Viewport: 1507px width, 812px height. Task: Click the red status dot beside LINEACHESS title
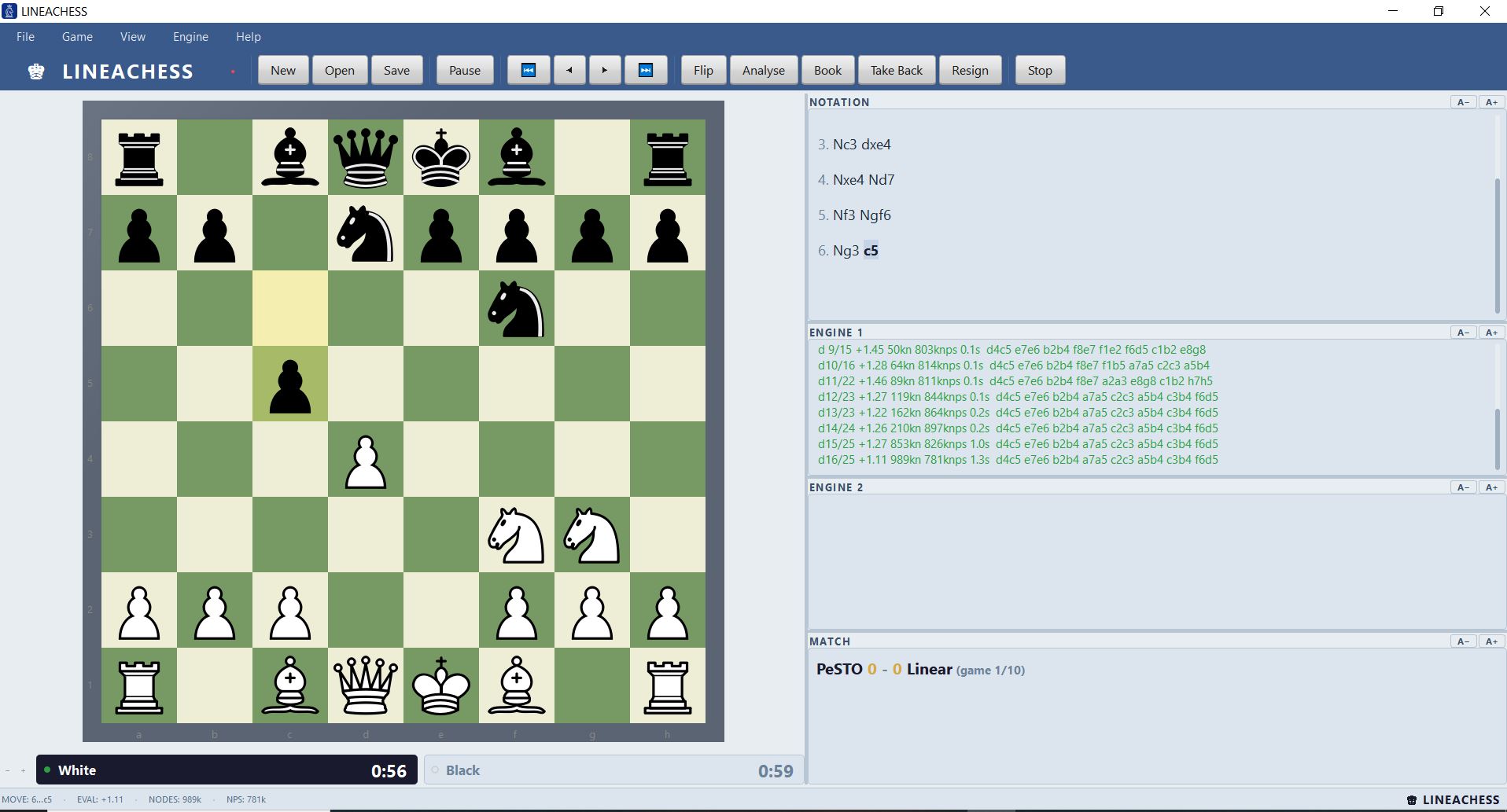tap(233, 72)
